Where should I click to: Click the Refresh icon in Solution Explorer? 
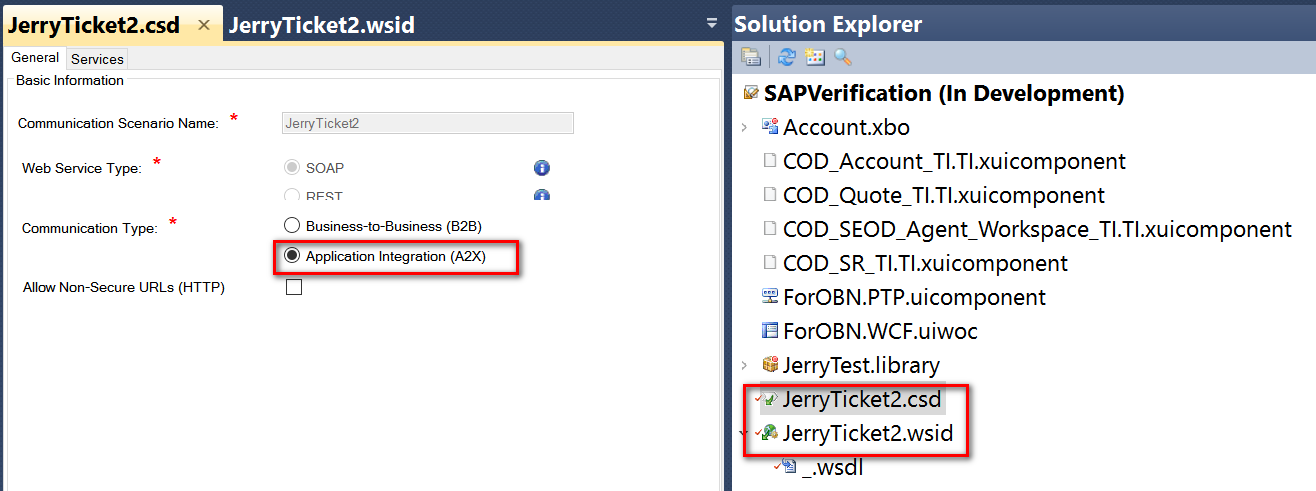point(787,57)
